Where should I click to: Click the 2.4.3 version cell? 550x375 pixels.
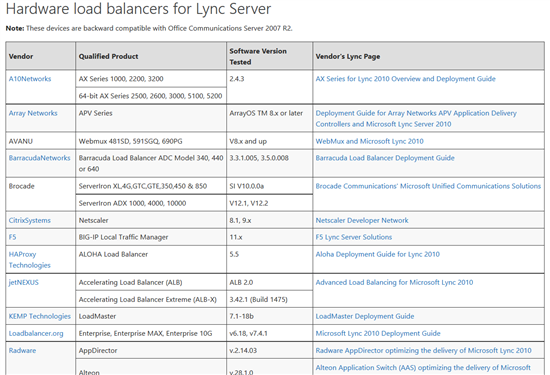(x=269, y=87)
